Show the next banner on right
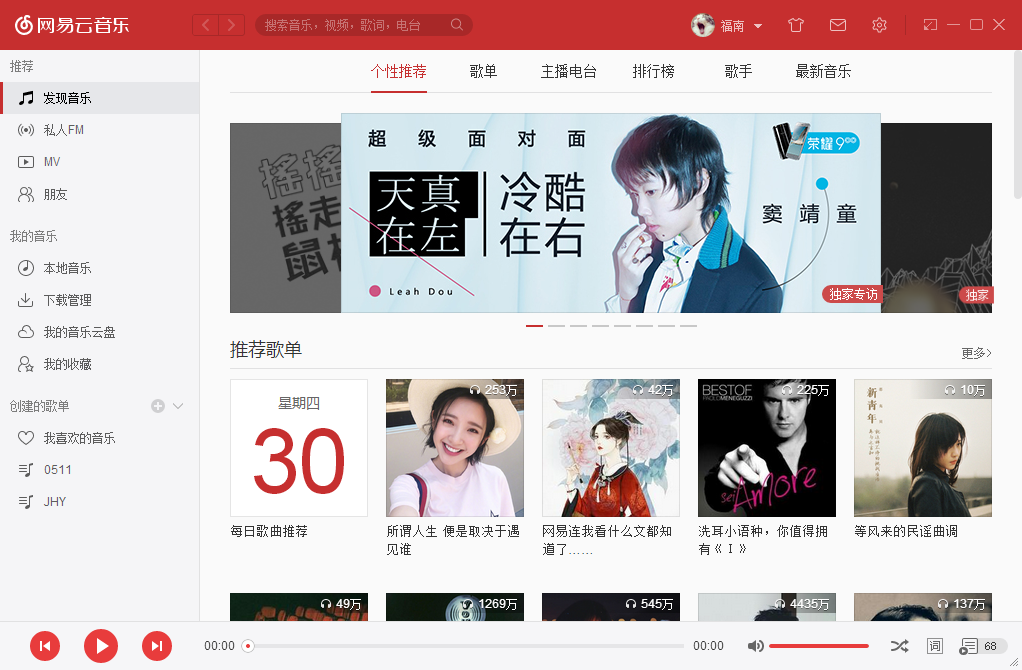This screenshot has width=1022, height=670. (936, 218)
